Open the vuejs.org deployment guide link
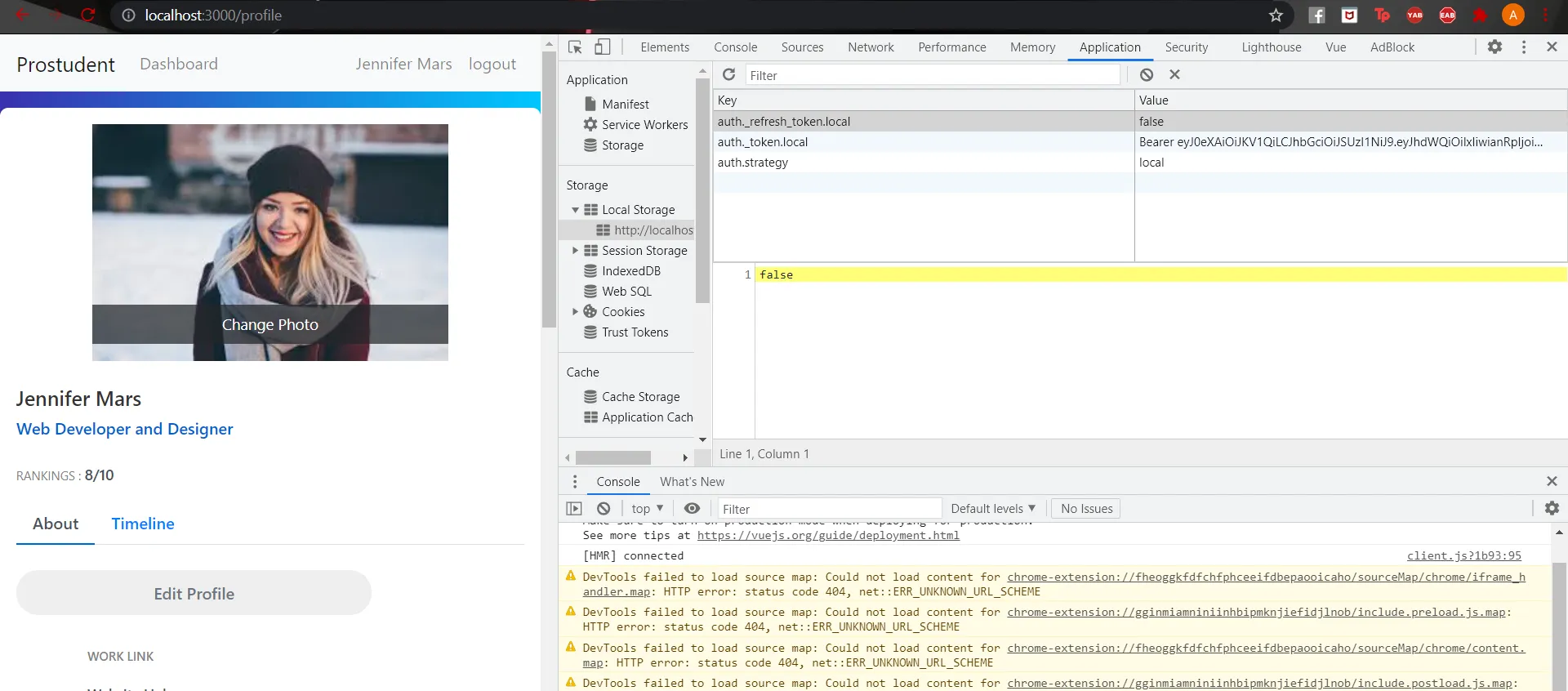 click(x=828, y=536)
